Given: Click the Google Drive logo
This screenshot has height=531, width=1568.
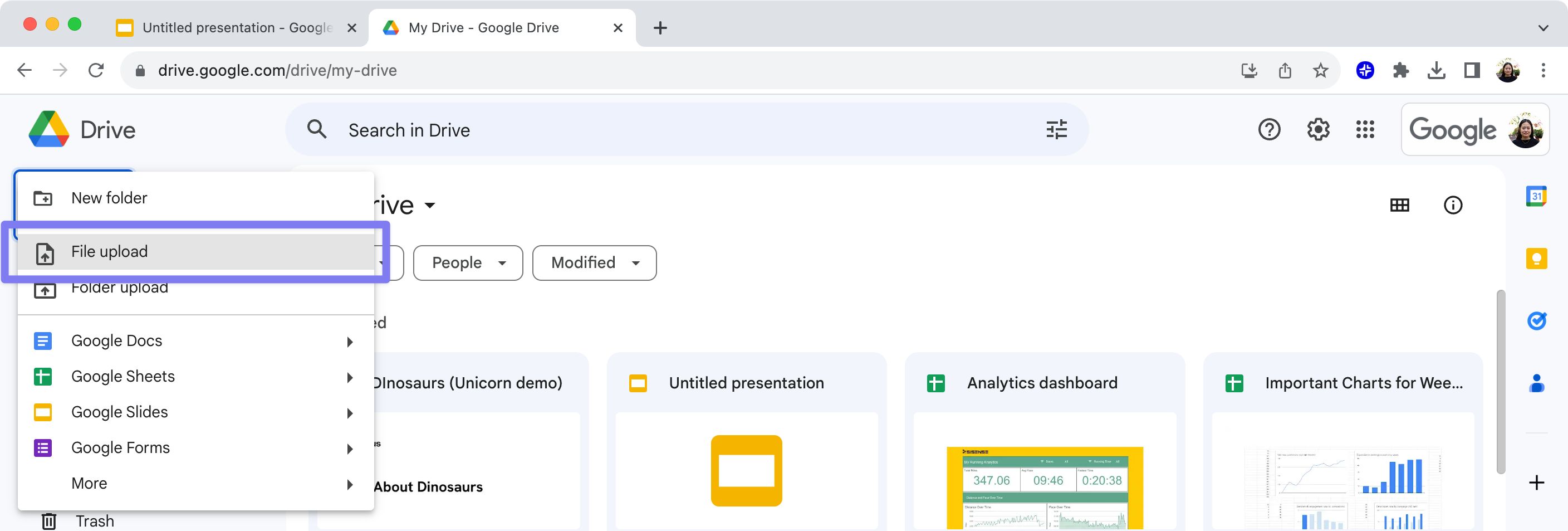Looking at the screenshot, I should (x=48, y=129).
